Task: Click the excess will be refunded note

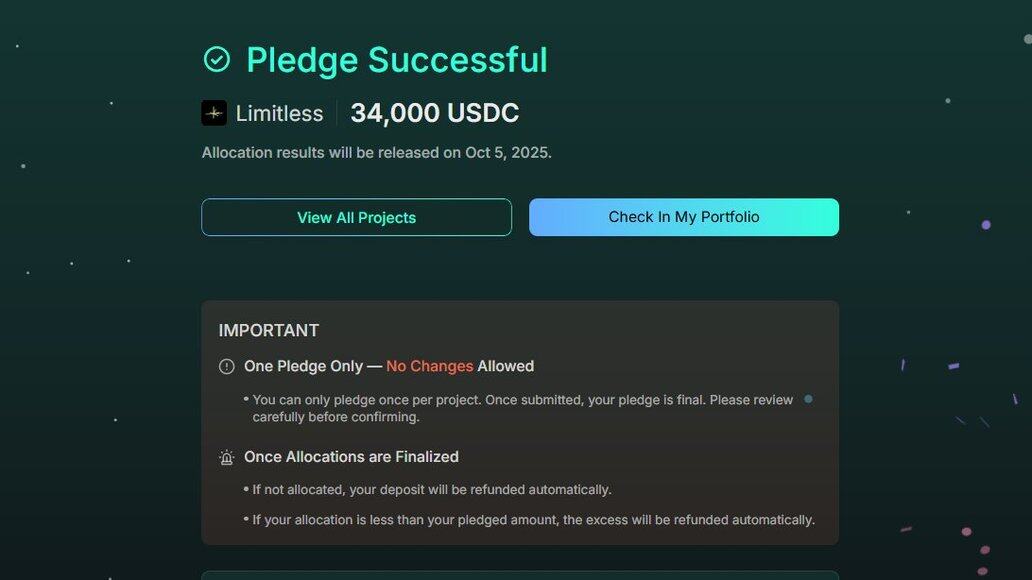Action: 533,520
